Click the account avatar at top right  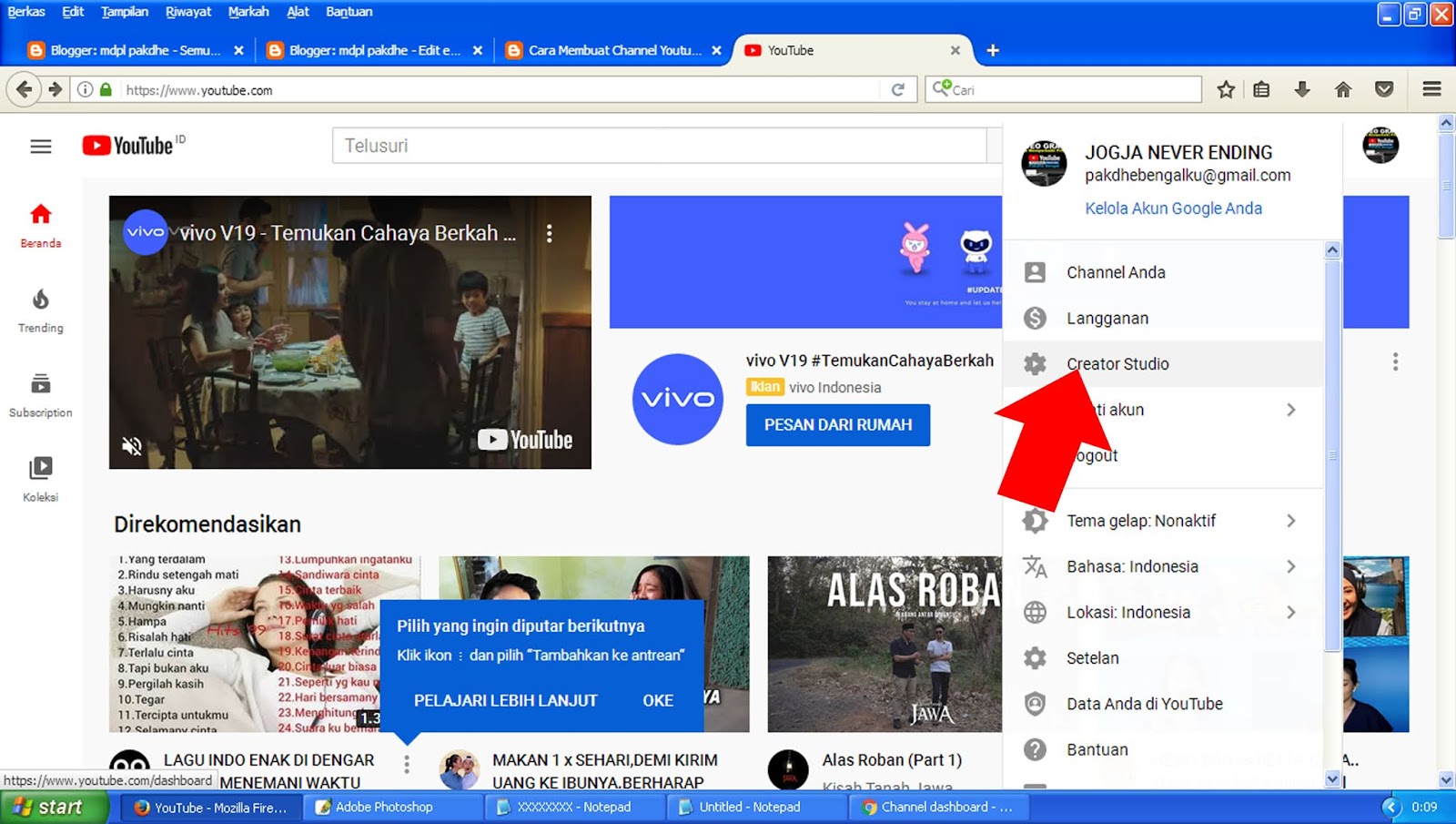coord(1380,146)
